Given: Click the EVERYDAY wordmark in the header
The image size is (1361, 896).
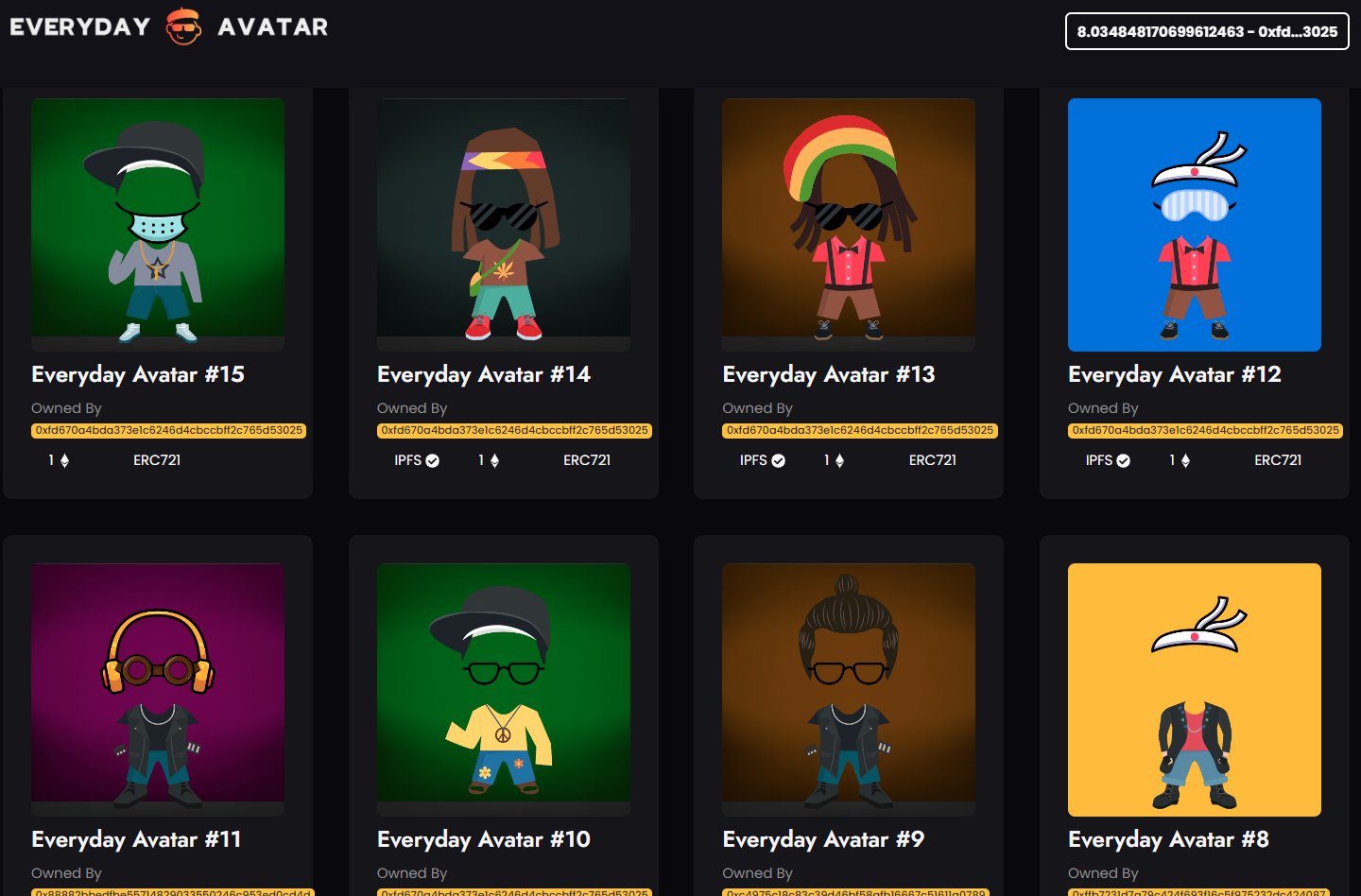Looking at the screenshot, I should pos(80,26).
